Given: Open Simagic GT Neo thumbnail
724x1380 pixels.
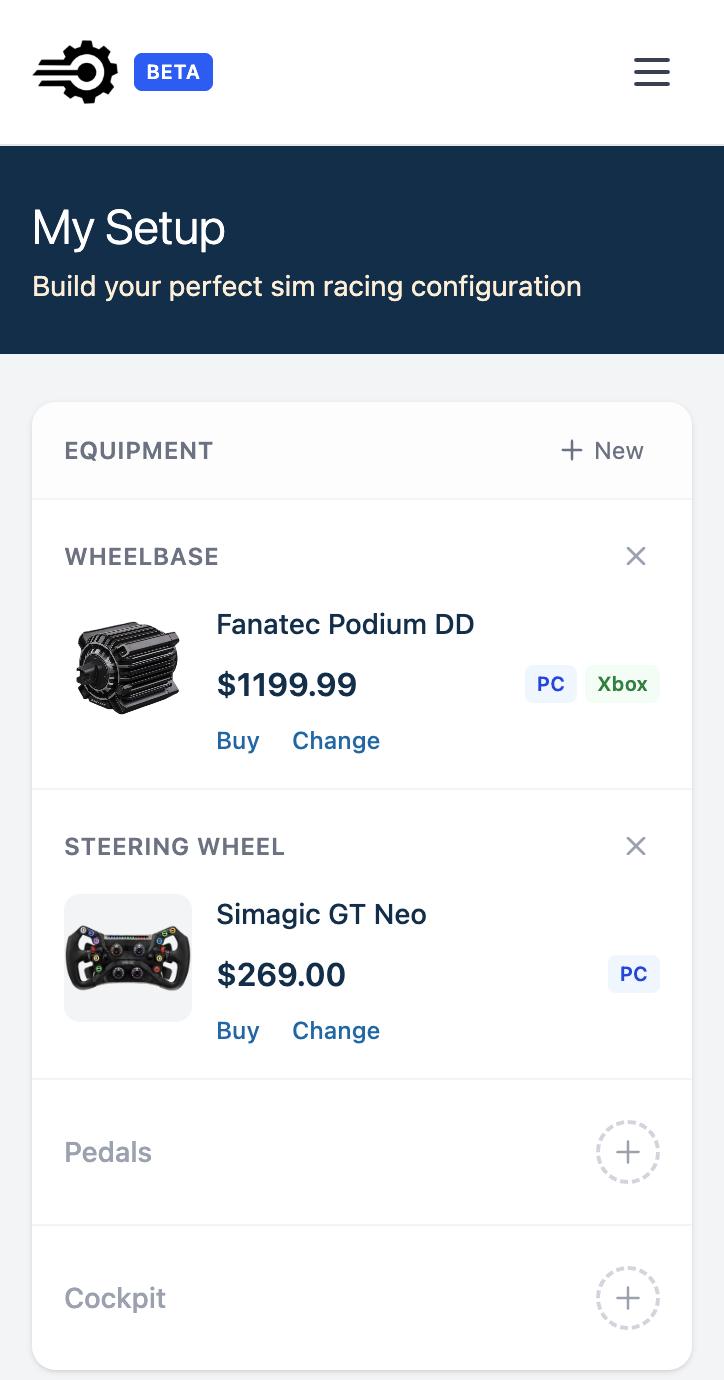Looking at the screenshot, I should click(128, 958).
